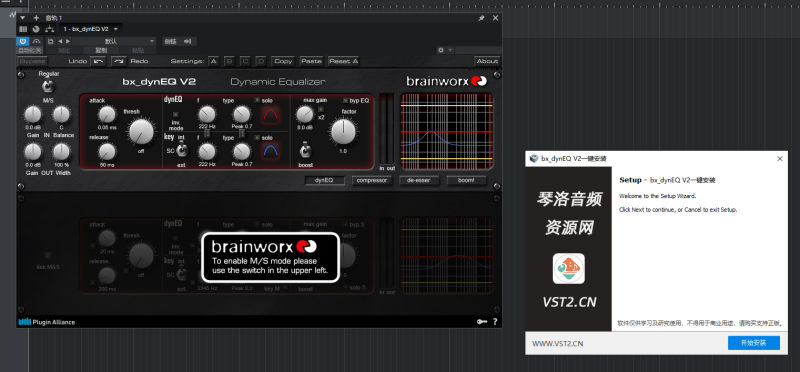800x372 pixels.
Task: Click the factor knob
Action: 343,131
